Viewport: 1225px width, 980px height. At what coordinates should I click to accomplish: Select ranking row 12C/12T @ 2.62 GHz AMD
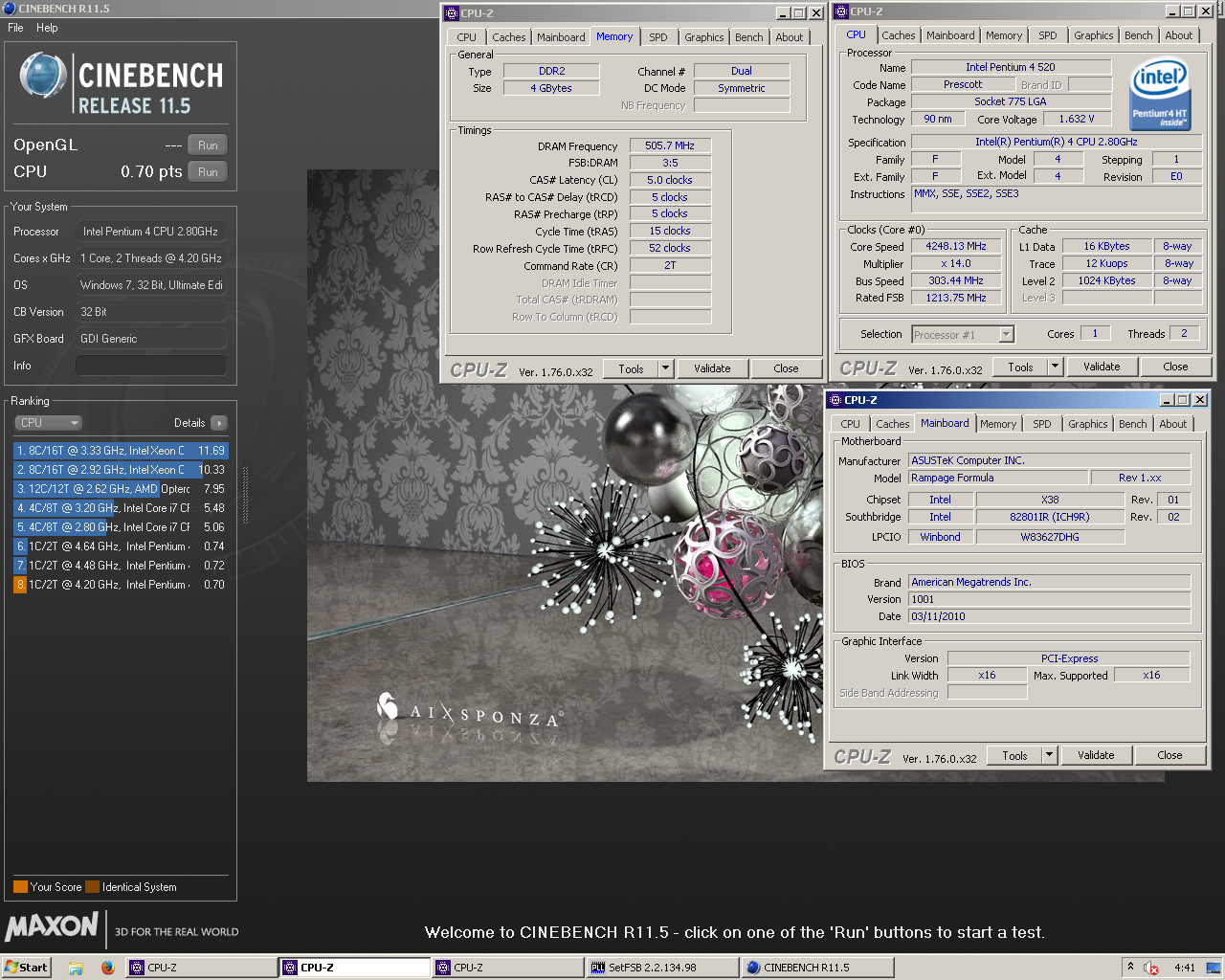click(121, 489)
